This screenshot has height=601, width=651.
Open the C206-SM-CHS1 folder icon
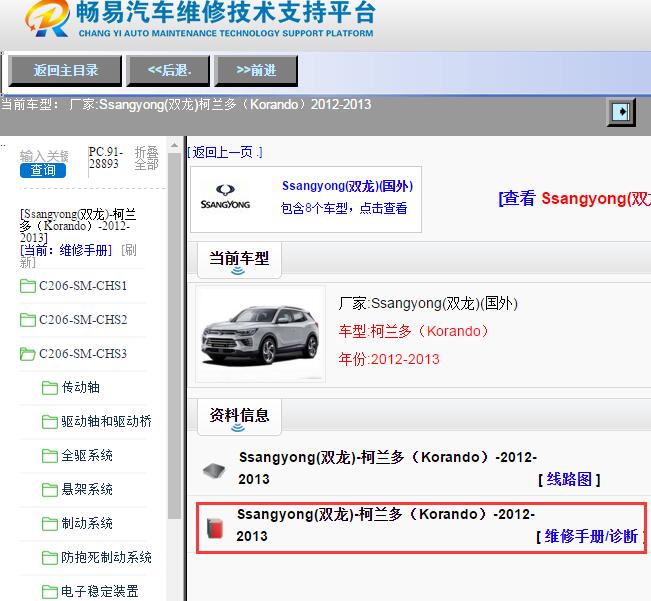pyautogui.click(x=27, y=286)
